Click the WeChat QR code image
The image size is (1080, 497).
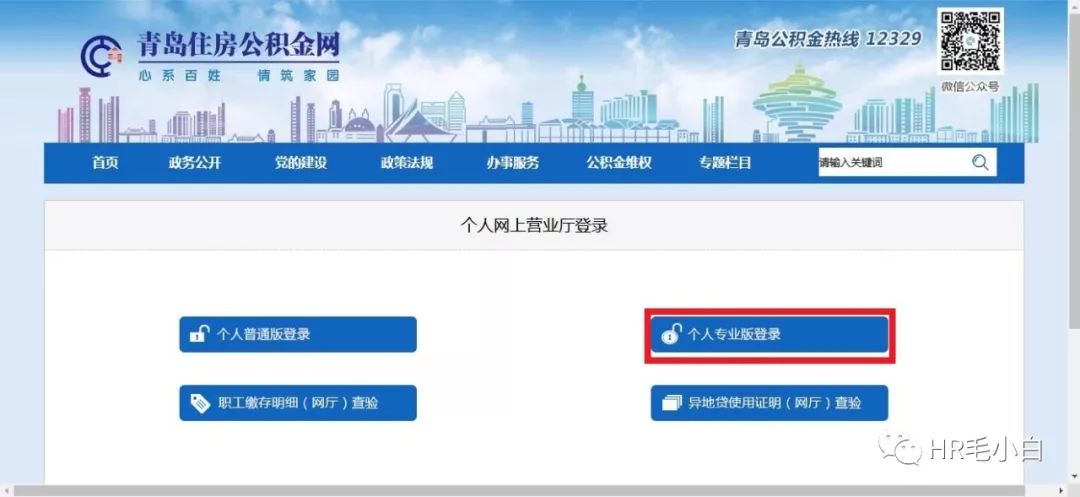tap(970, 41)
